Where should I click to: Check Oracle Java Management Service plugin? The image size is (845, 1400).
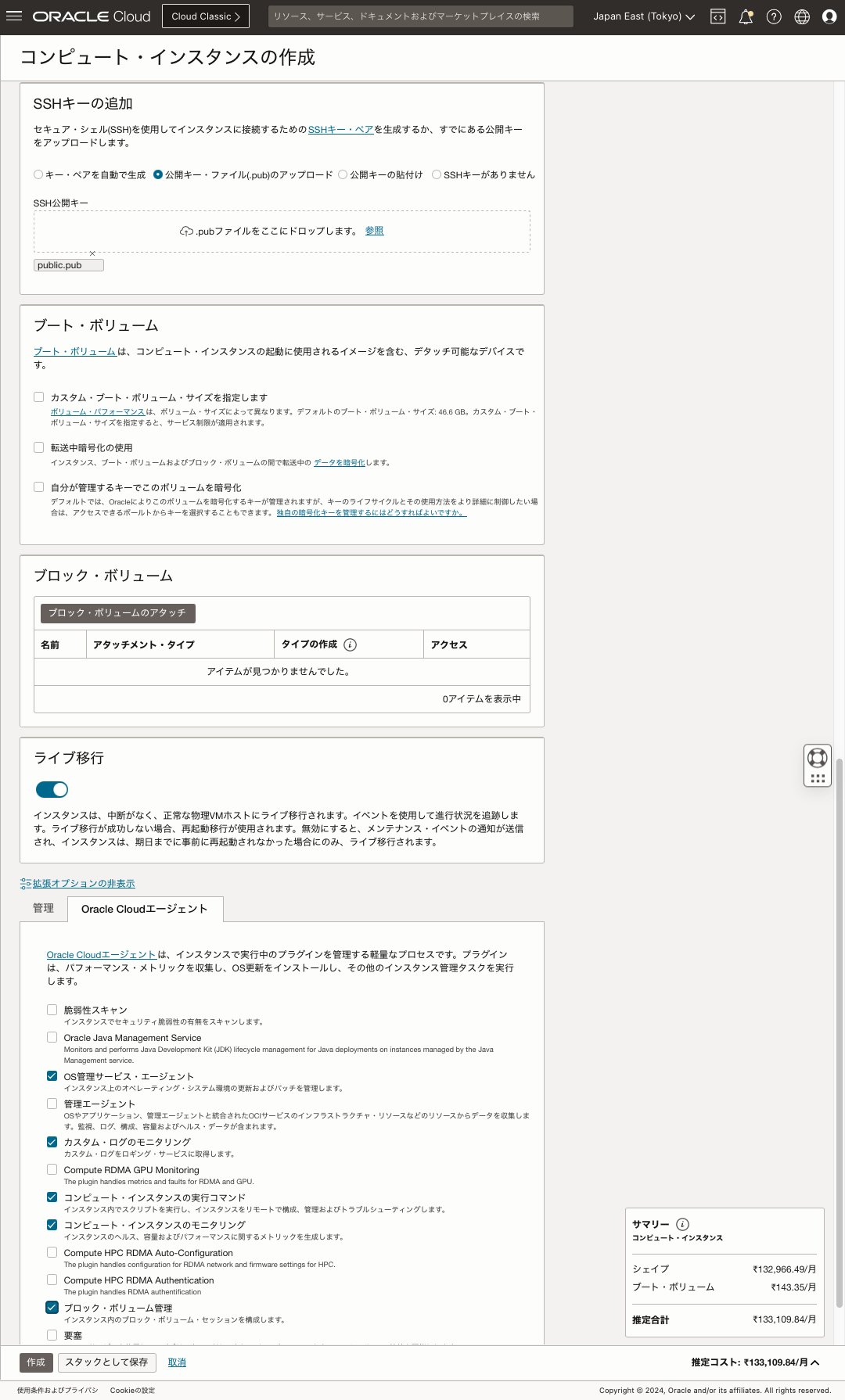pyautogui.click(x=52, y=1037)
